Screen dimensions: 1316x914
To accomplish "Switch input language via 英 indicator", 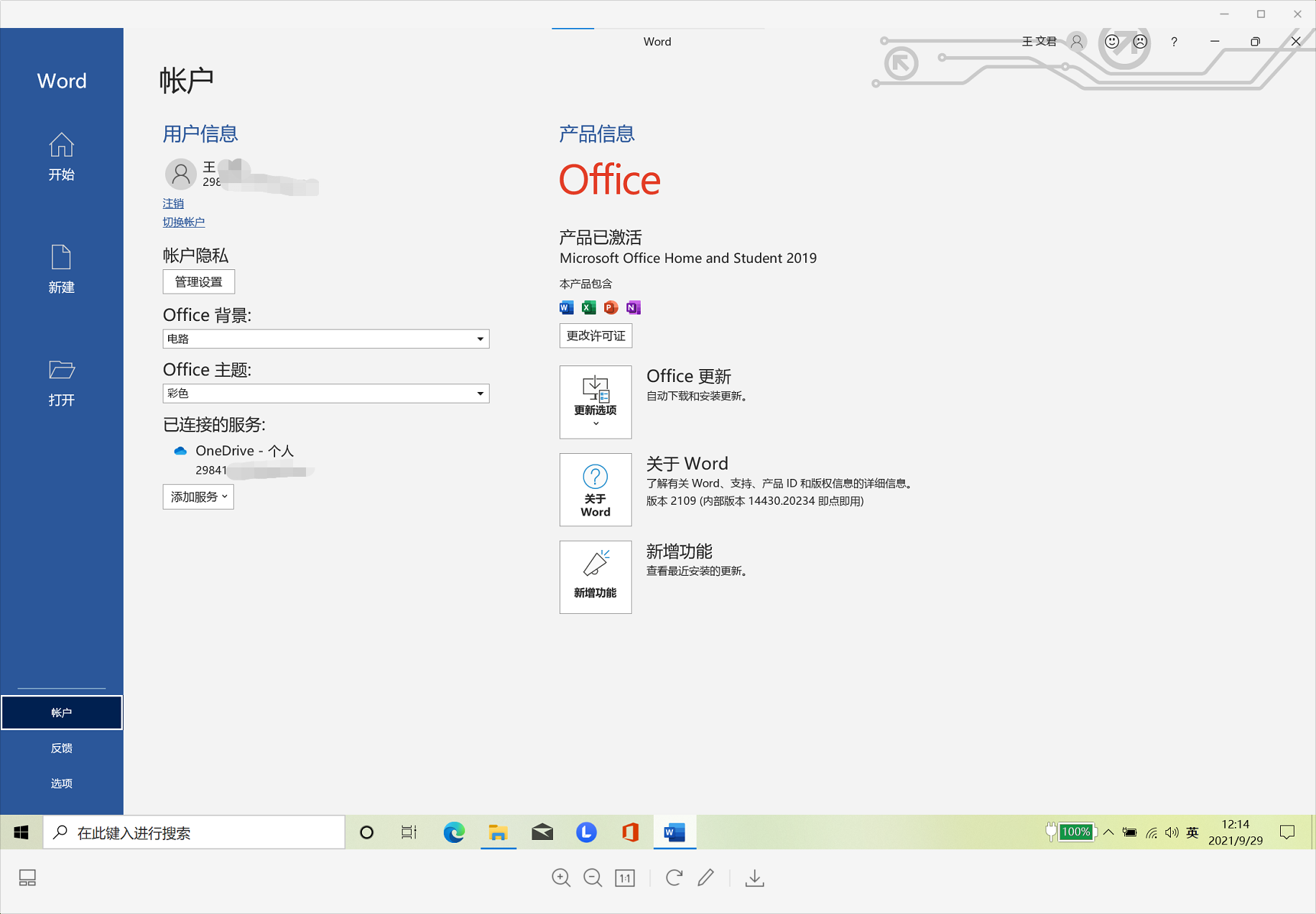I will (x=1192, y=833).
